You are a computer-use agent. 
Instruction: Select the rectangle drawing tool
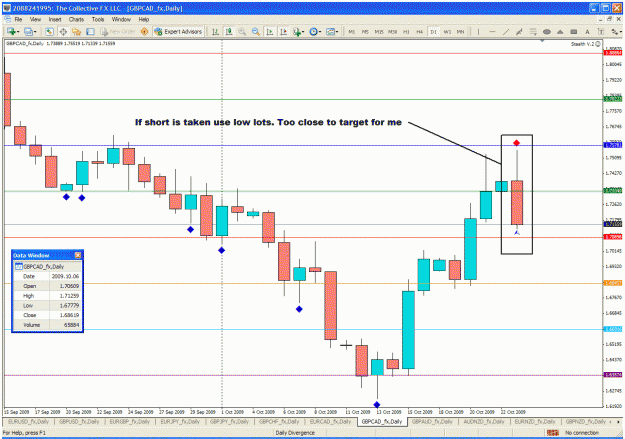pos(574,31)
